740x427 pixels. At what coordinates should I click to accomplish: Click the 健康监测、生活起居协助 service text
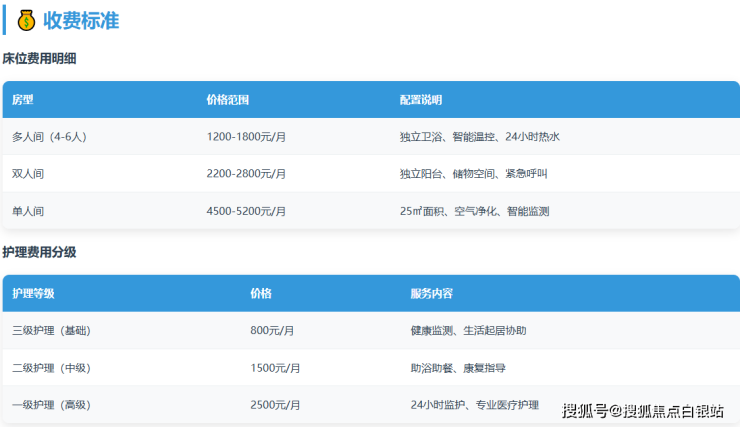(x=468, y=330)
